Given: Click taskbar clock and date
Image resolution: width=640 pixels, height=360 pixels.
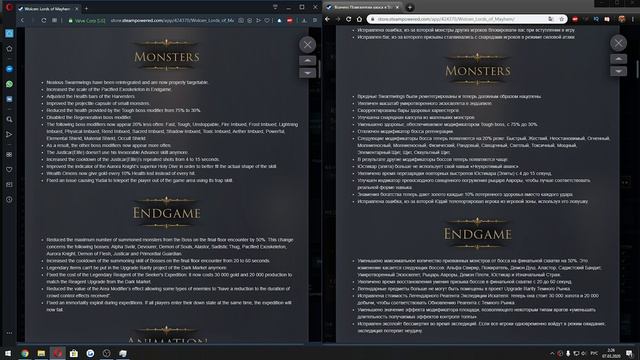Looking at the screenshot, I should [x=611, y=353].
